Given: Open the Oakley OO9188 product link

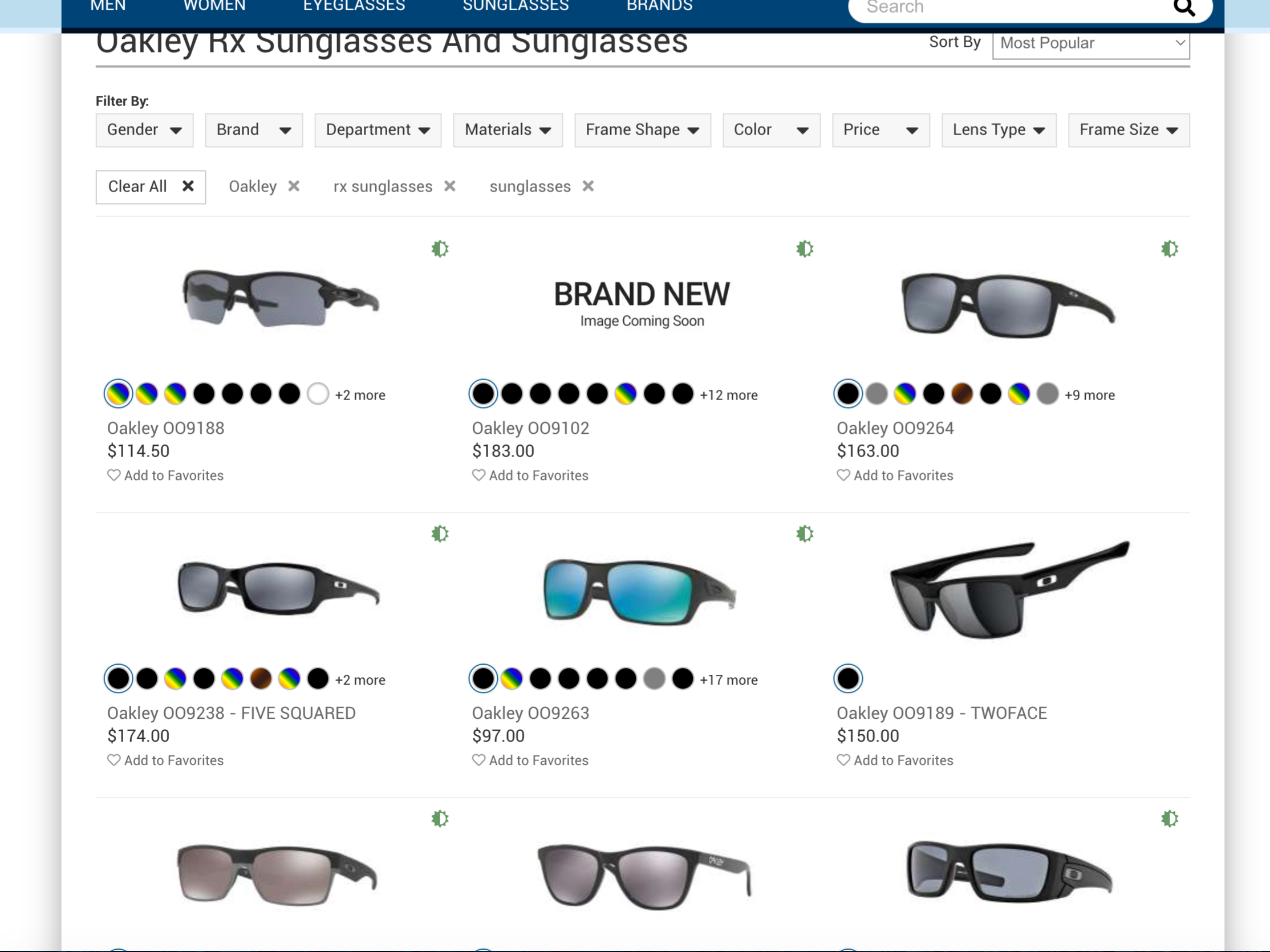Looking at the screenshot, I should tap(166, 428).
